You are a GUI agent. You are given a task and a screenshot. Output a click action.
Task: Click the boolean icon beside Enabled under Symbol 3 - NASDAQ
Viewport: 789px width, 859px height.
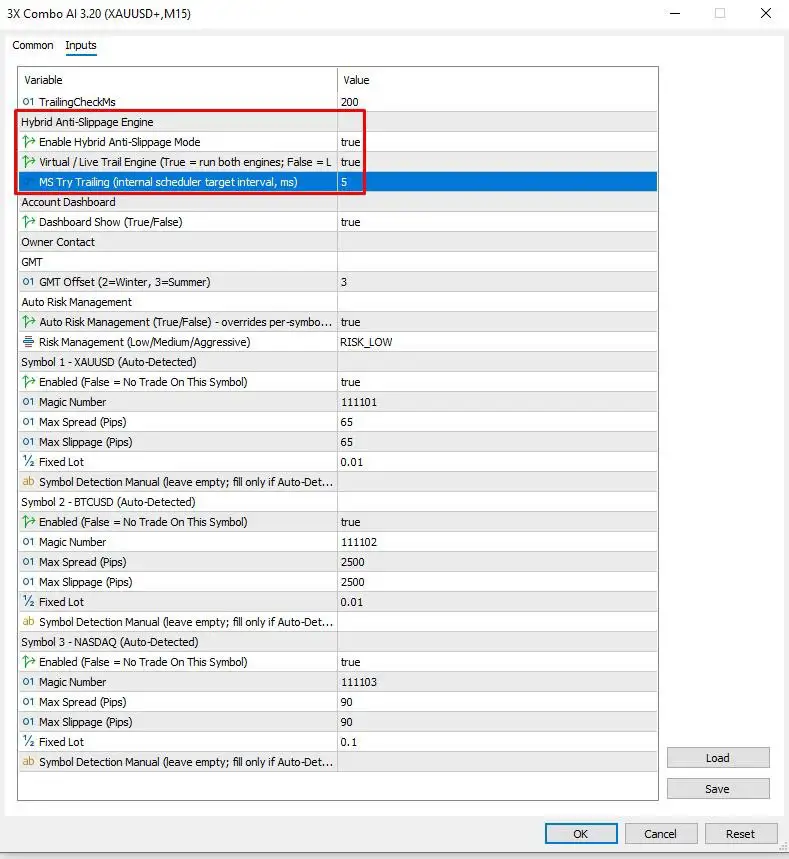coord(28,661)
